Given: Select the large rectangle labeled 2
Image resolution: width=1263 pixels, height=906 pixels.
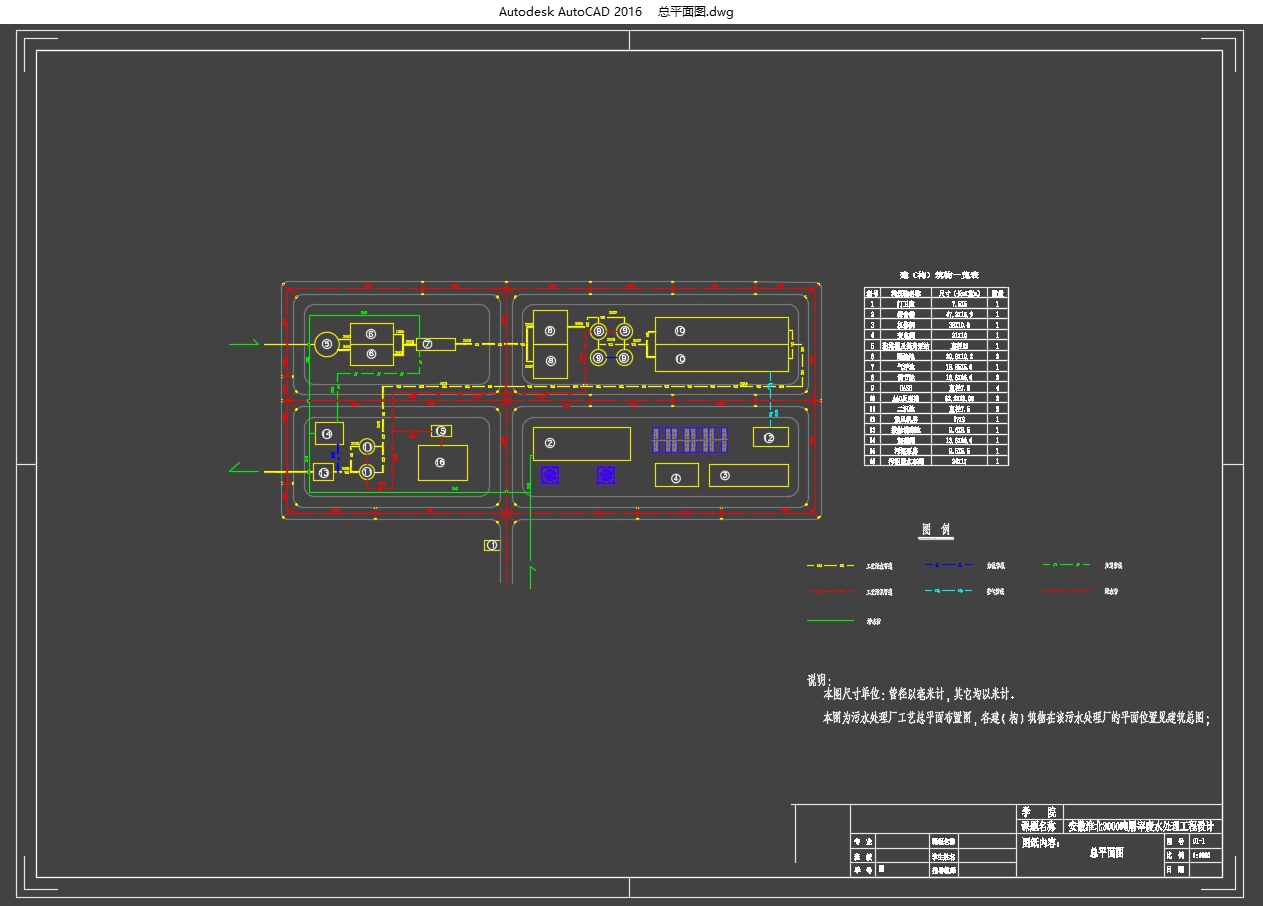Looking at the screenshot, I should [581, 443].
